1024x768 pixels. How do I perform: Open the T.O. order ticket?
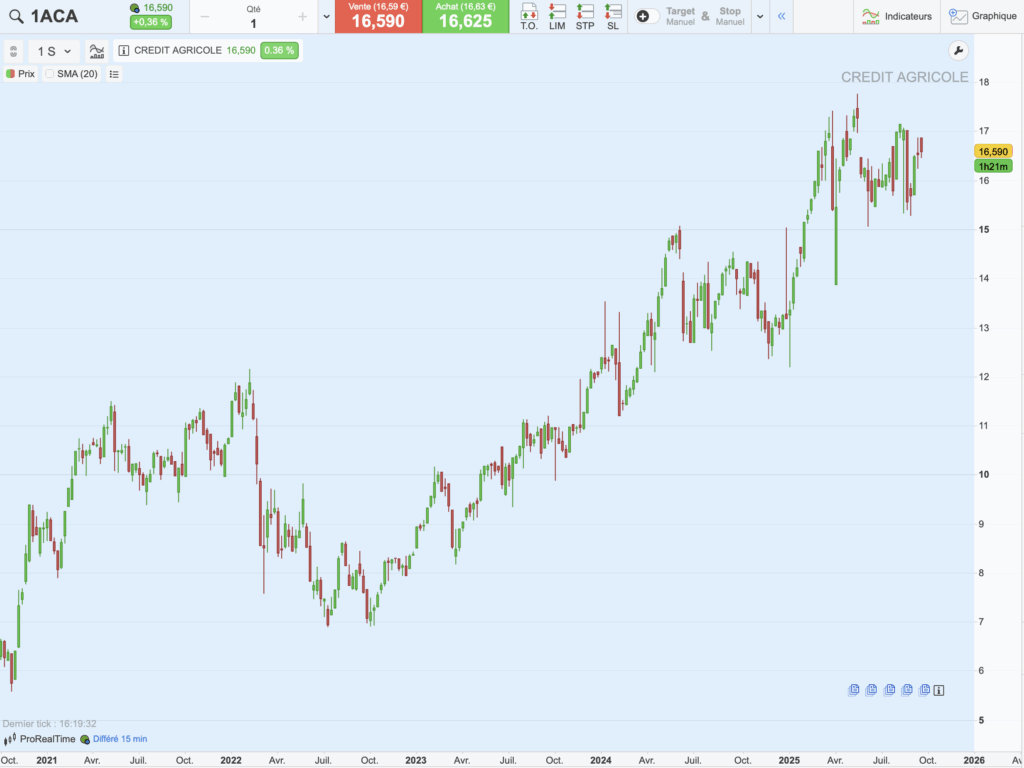pyautogui.click(x=529, y=16)
